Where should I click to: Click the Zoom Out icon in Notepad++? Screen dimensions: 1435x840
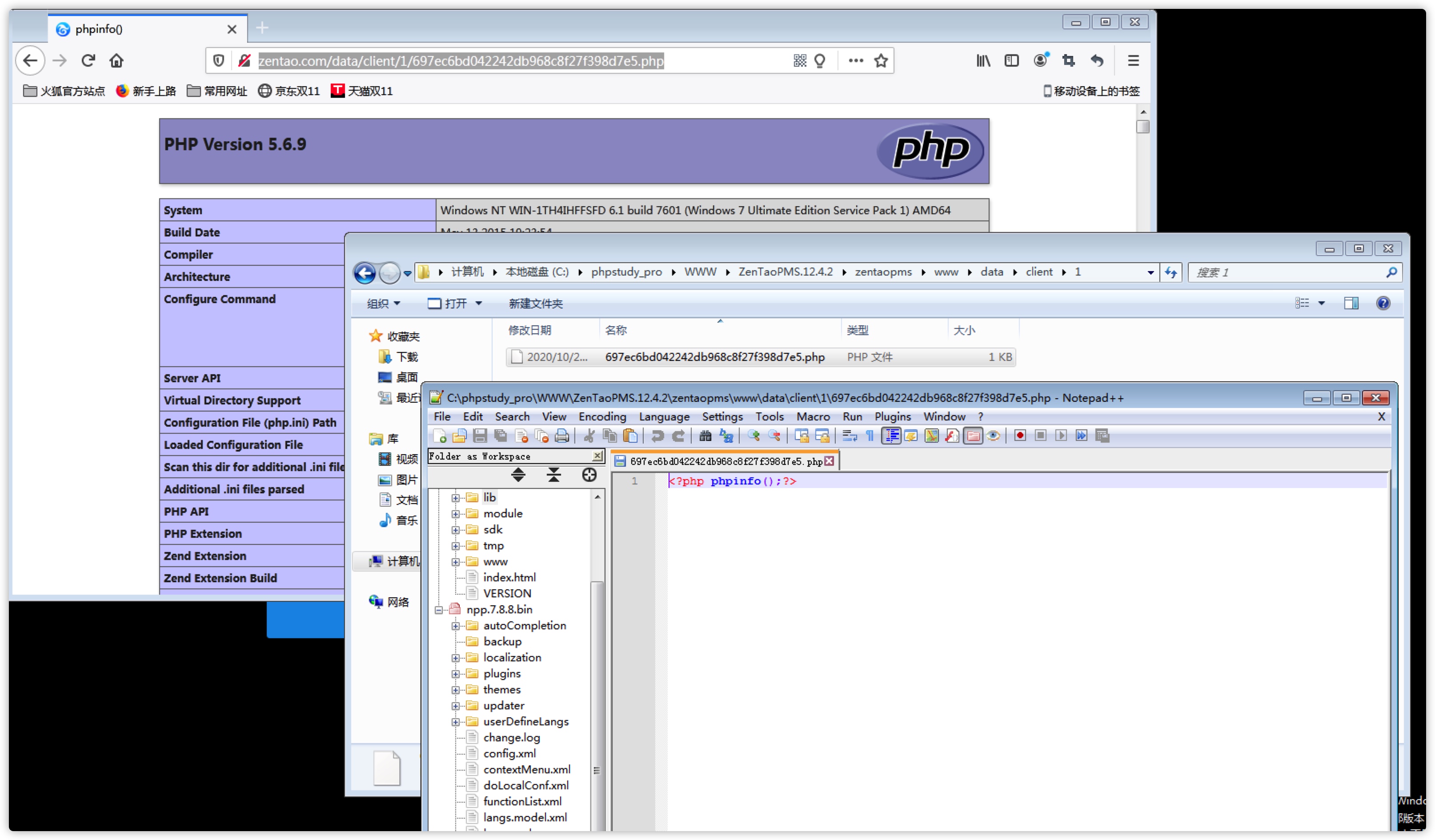pos(774,436)
